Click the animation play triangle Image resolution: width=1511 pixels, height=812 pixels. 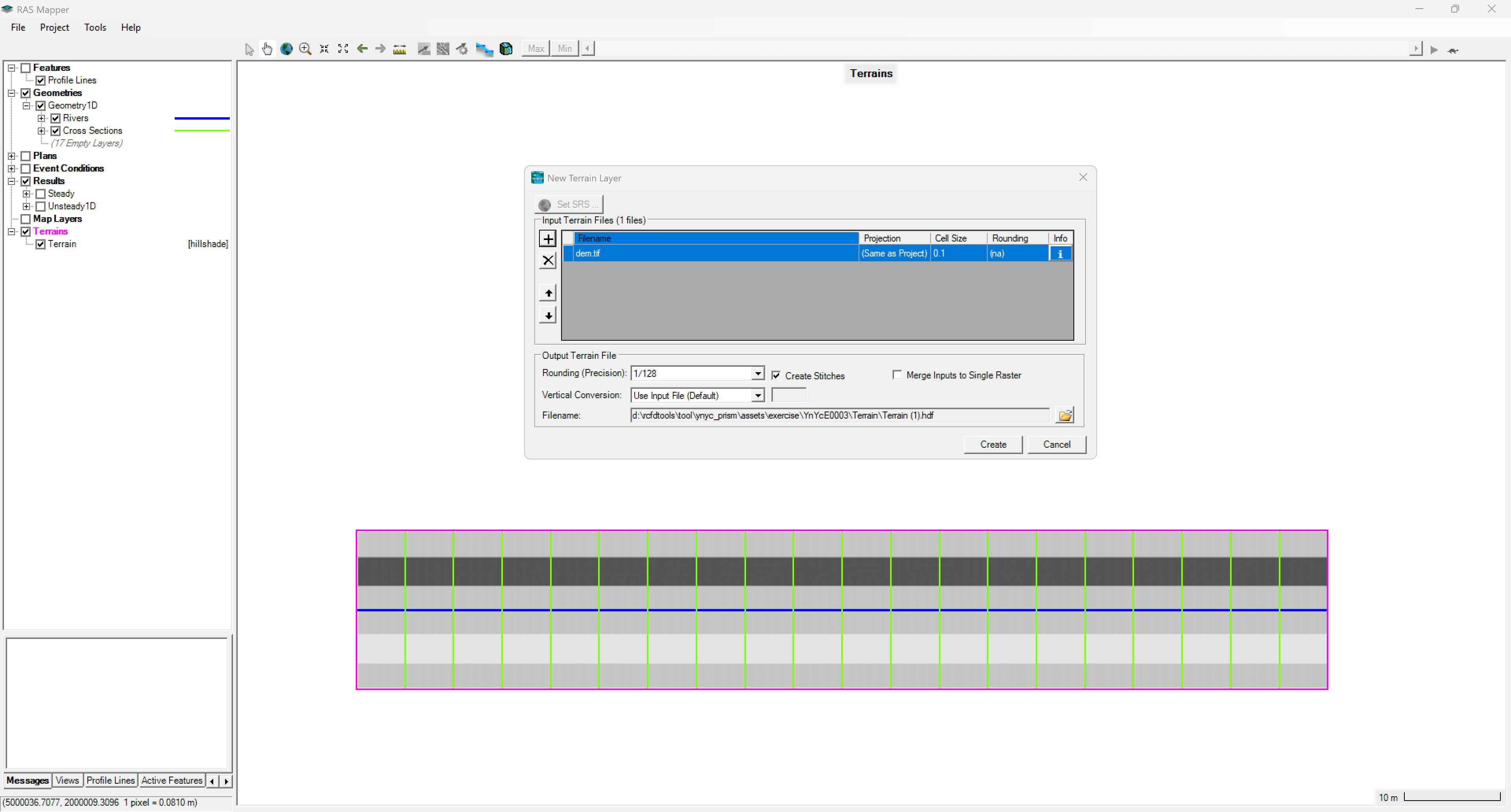point(1434,50)
